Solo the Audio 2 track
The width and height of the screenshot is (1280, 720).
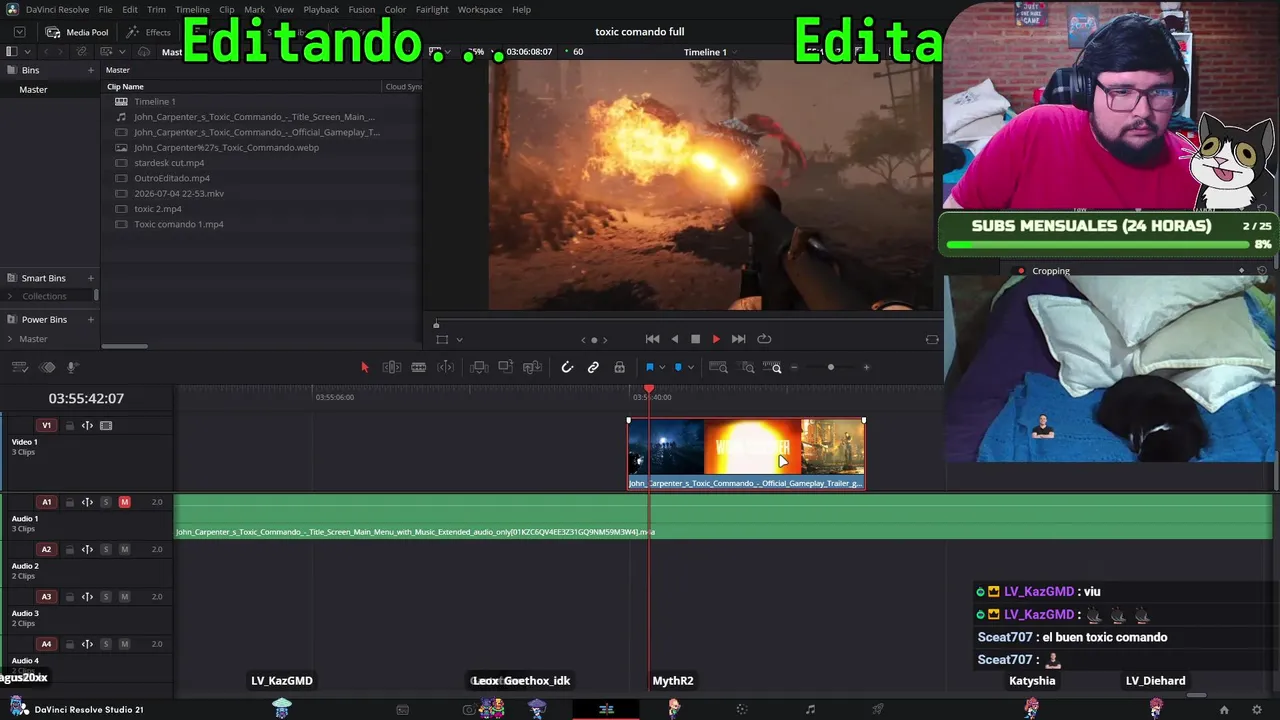(106, 549)
